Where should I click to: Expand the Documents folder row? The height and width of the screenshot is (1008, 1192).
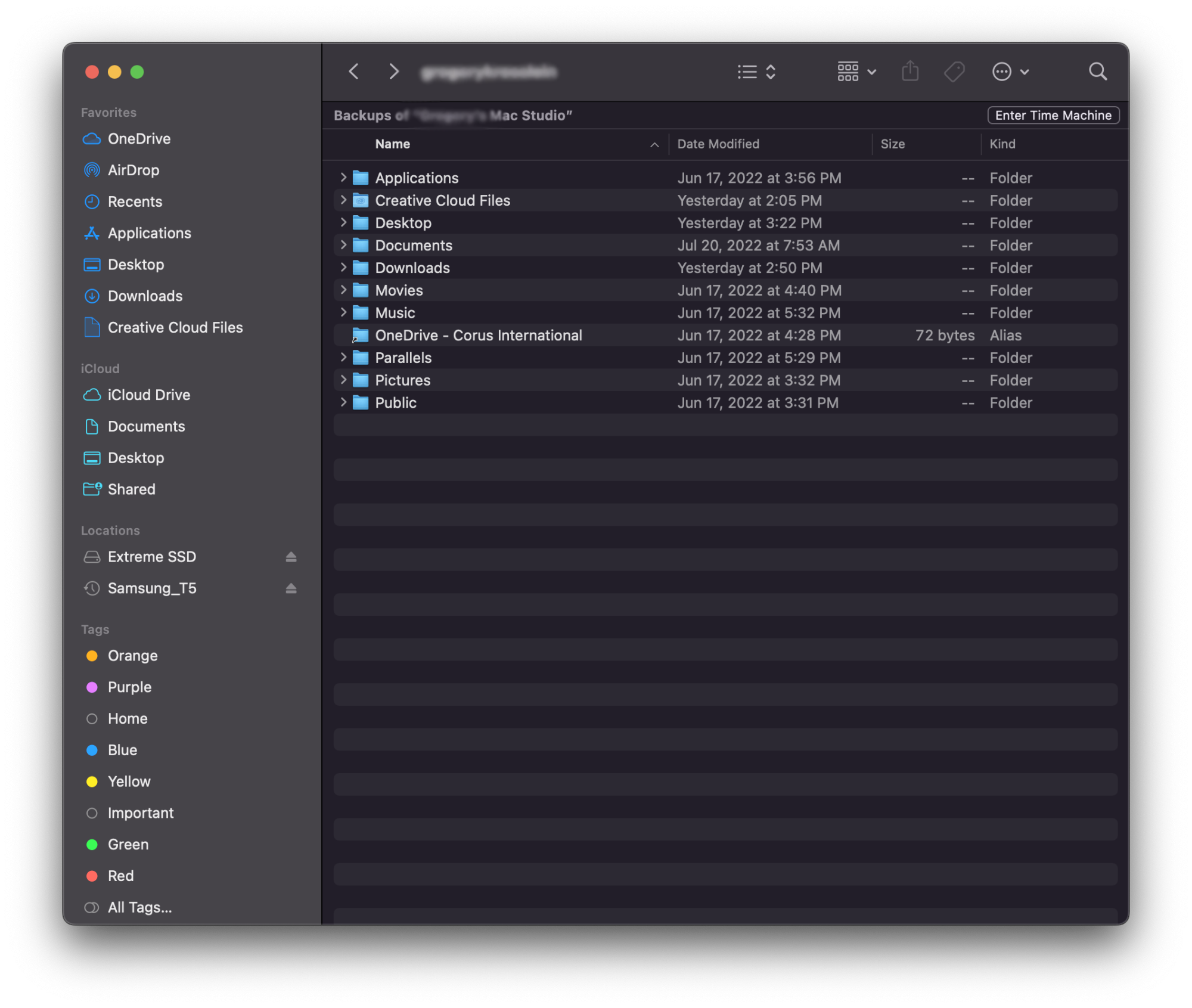click(343, 245)
